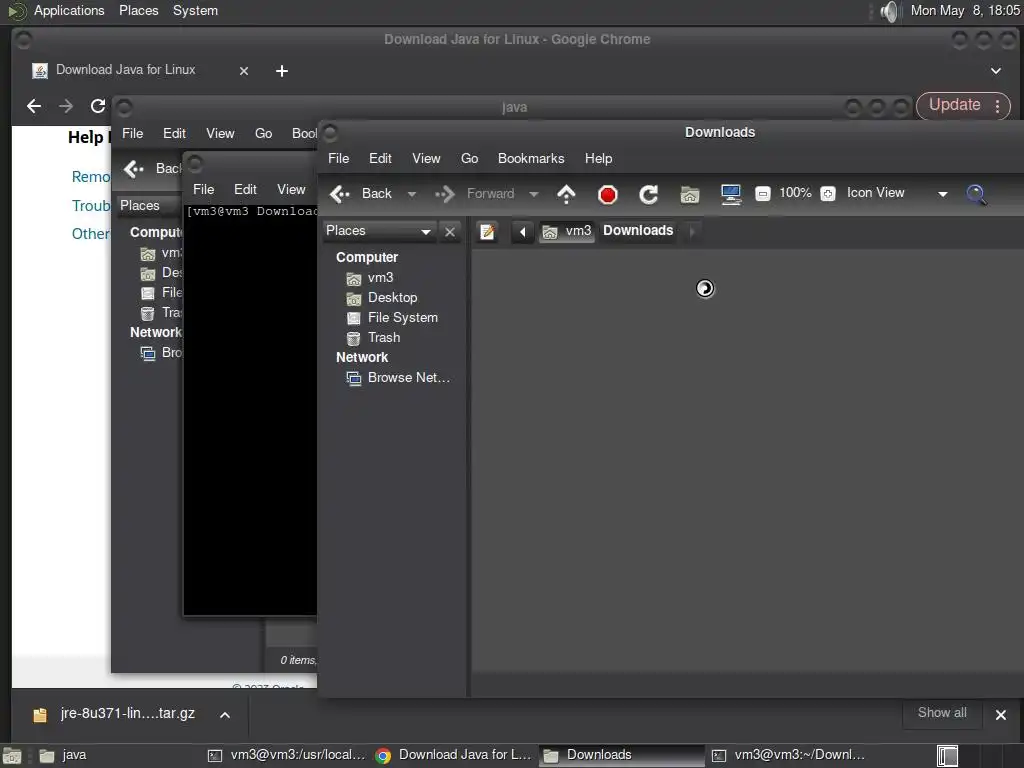The height and width of the screenshot is (768, 1024).
Task: Open Bookmarks menu in Downloads window
Action: 531,159
